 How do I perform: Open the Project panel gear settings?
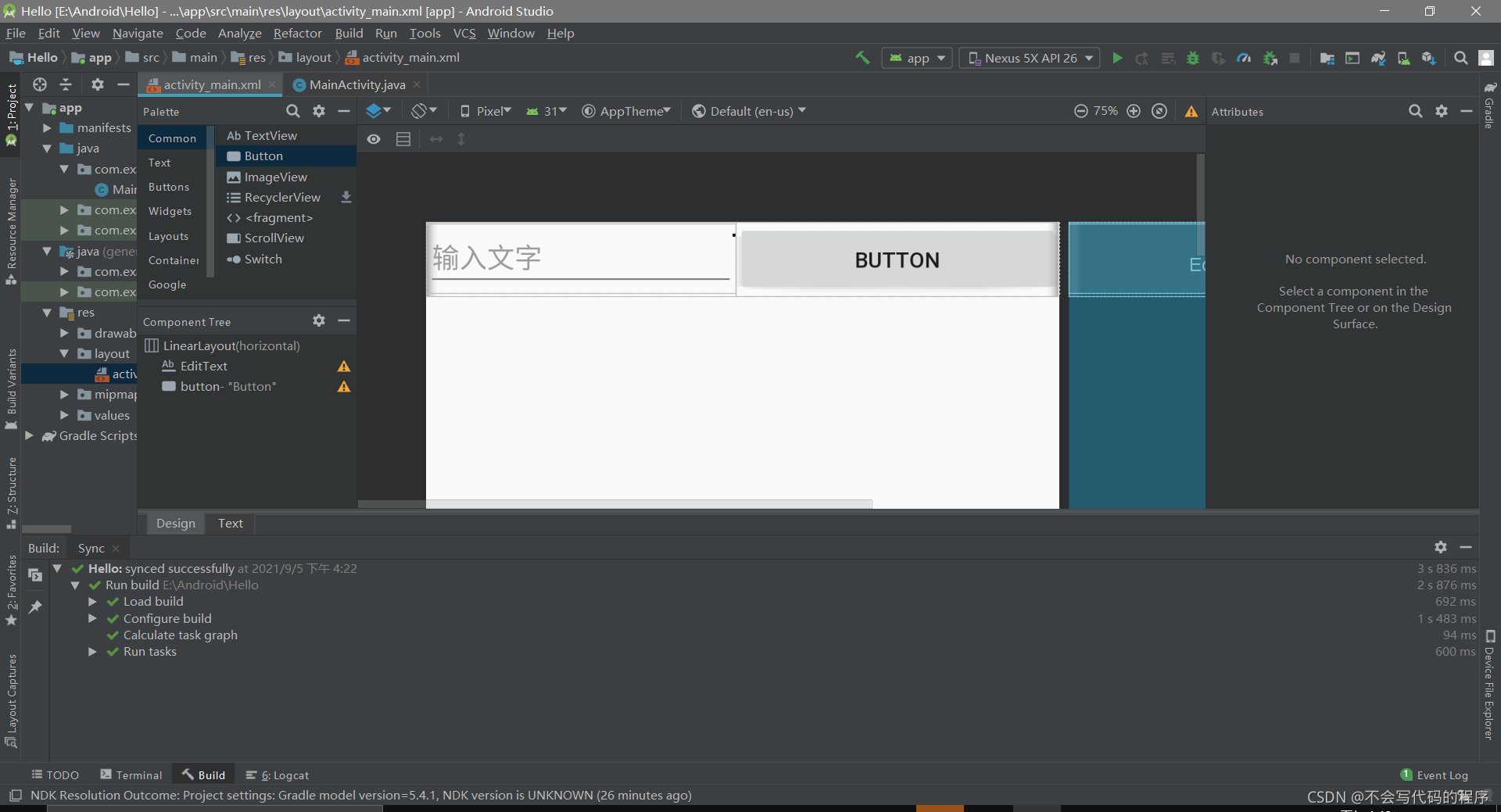click(x=98, y=84)
